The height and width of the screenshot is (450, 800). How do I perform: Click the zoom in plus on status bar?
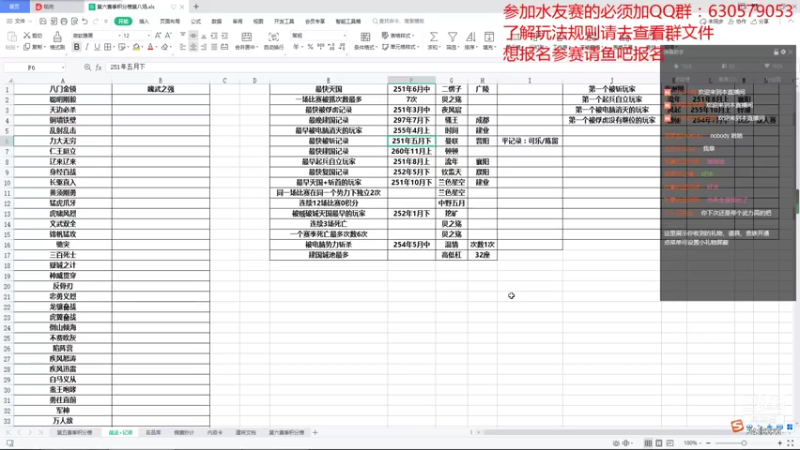pos(780,443)
